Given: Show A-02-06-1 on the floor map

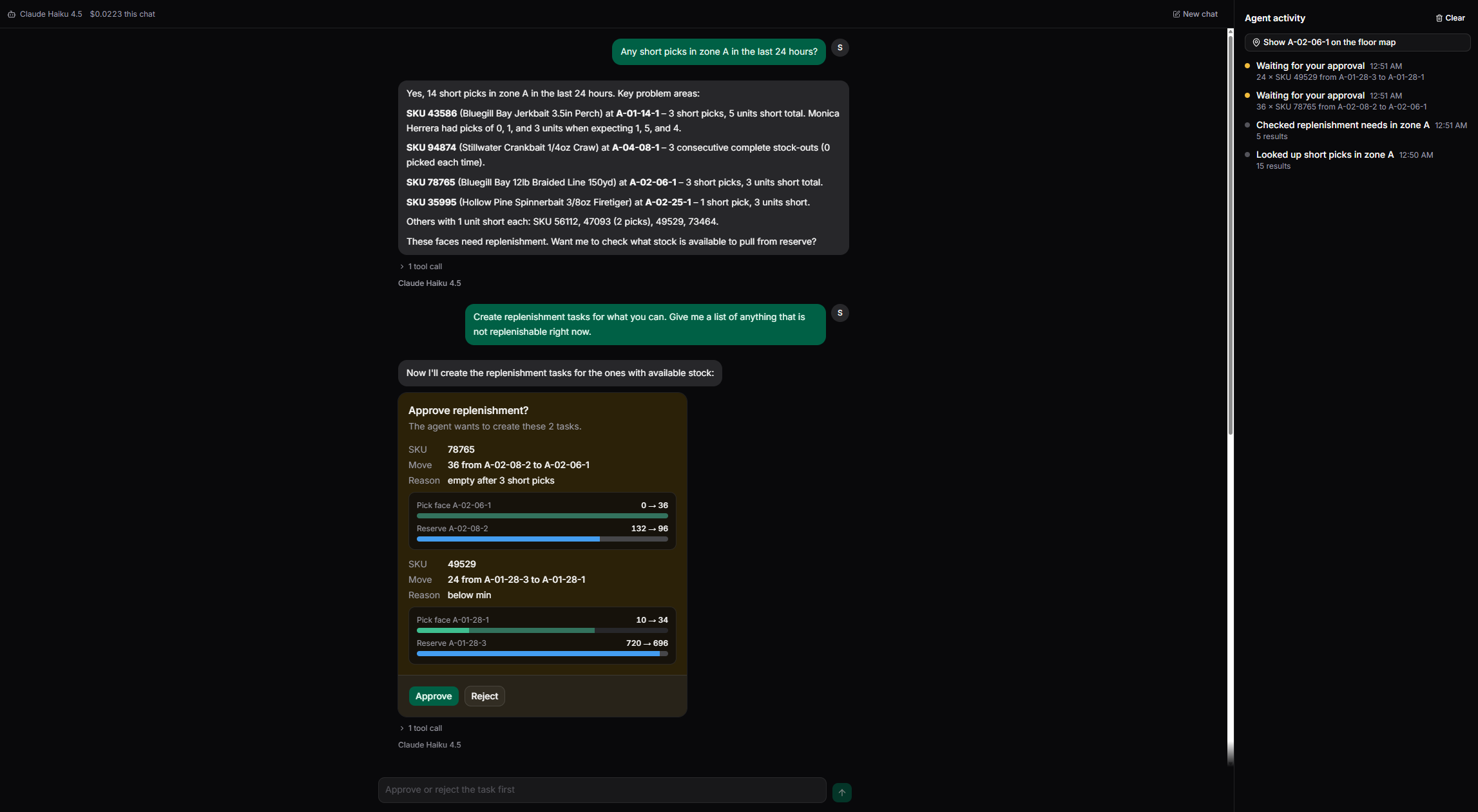Looking at the screenshot, I should tap(1357, 42).
